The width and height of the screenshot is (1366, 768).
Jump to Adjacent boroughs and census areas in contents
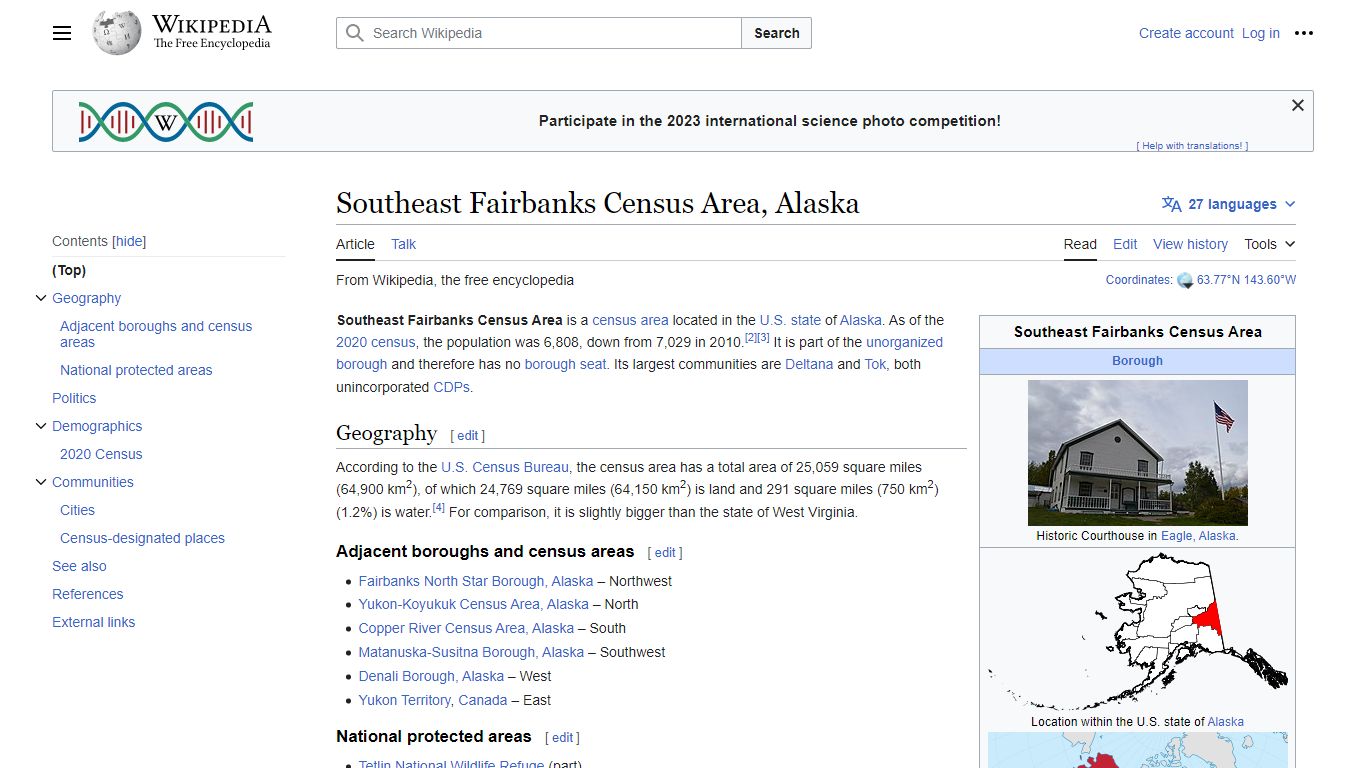click(156, 334)
